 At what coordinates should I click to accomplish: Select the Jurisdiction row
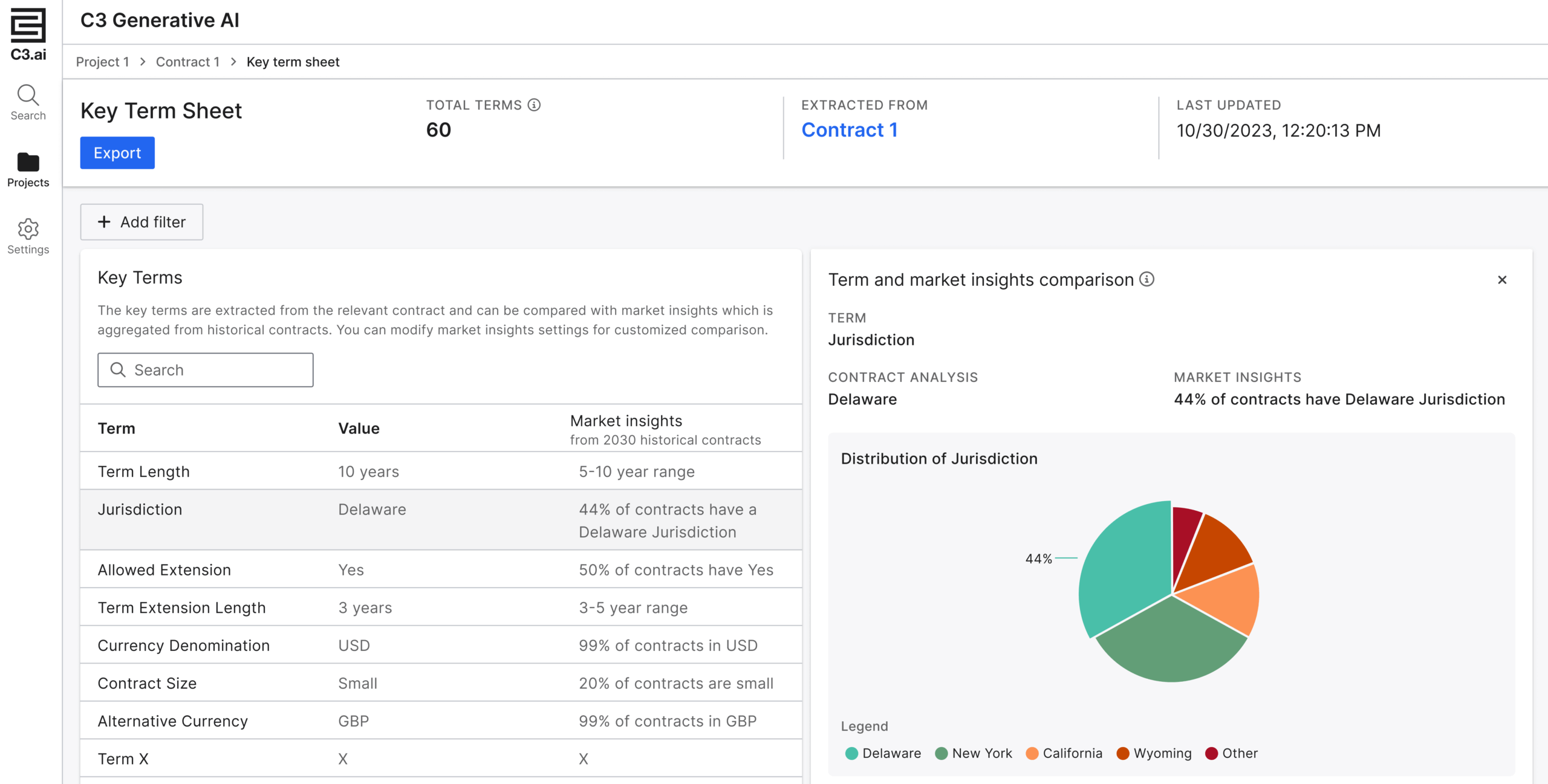click(x=441, y=520)
